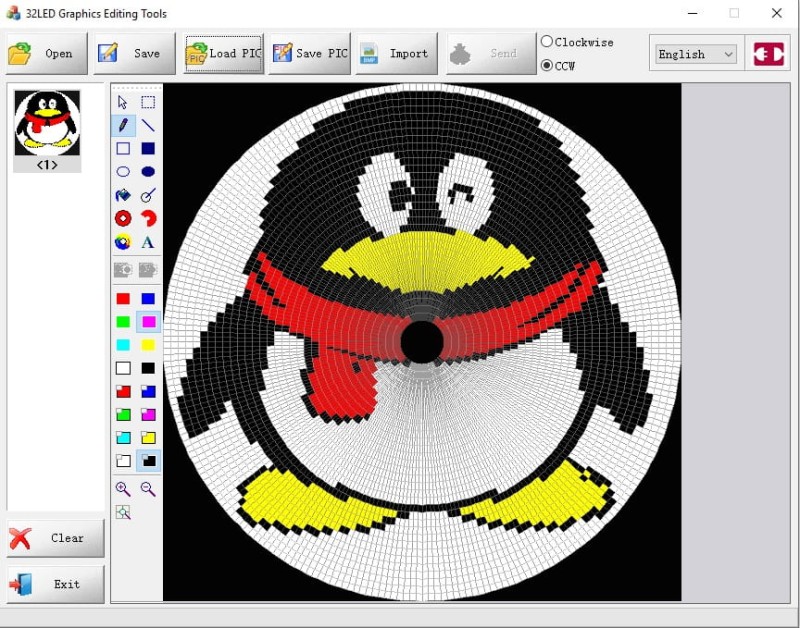Choose the black foreground color swatch
Viewport: 800px width, 628px height.
[148, 368]
